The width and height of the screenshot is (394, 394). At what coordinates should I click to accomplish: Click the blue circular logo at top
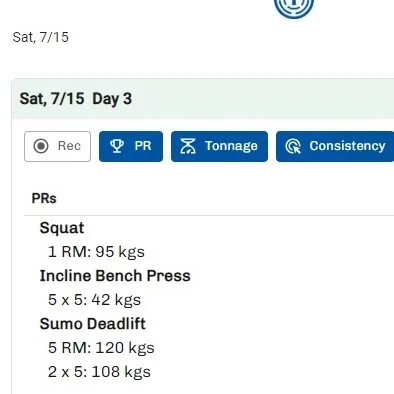294,7
